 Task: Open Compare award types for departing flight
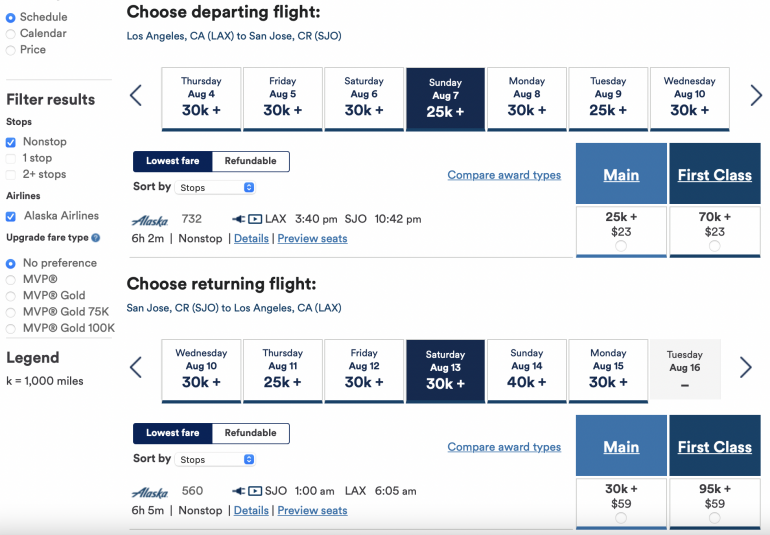(504, 175)
